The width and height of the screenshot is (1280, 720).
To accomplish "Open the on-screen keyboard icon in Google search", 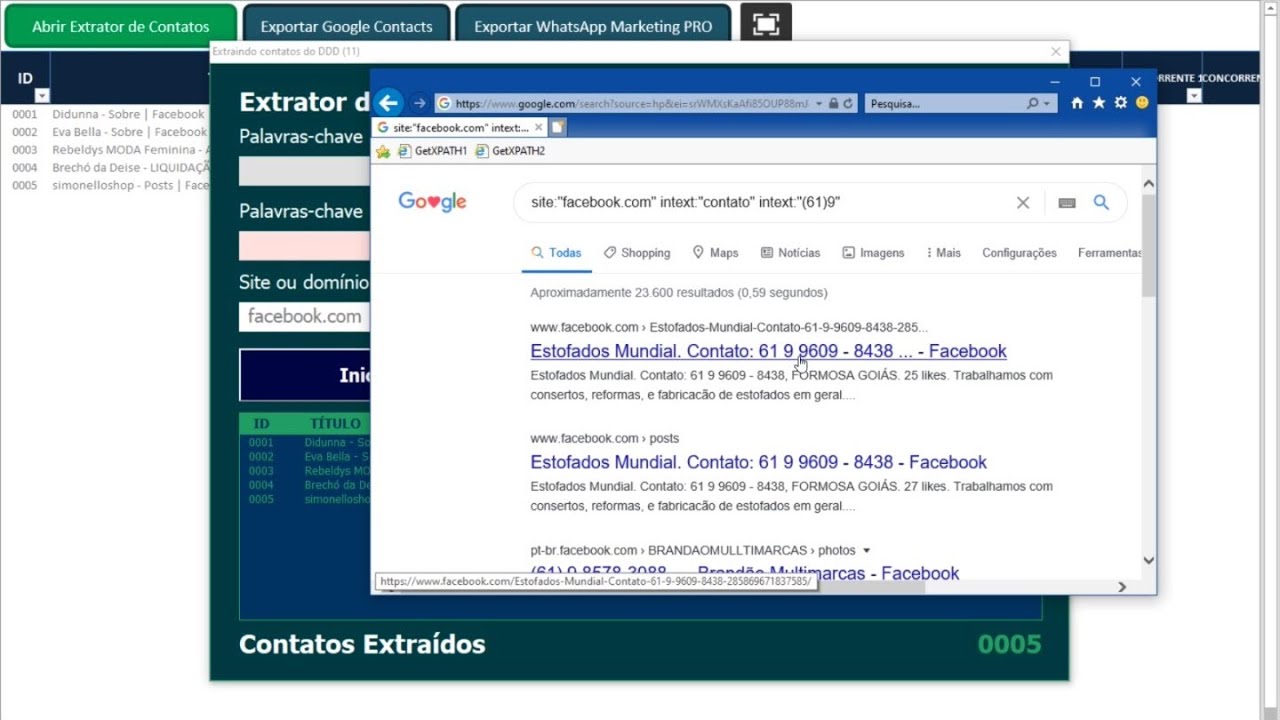I will [x=1067, y=203].
